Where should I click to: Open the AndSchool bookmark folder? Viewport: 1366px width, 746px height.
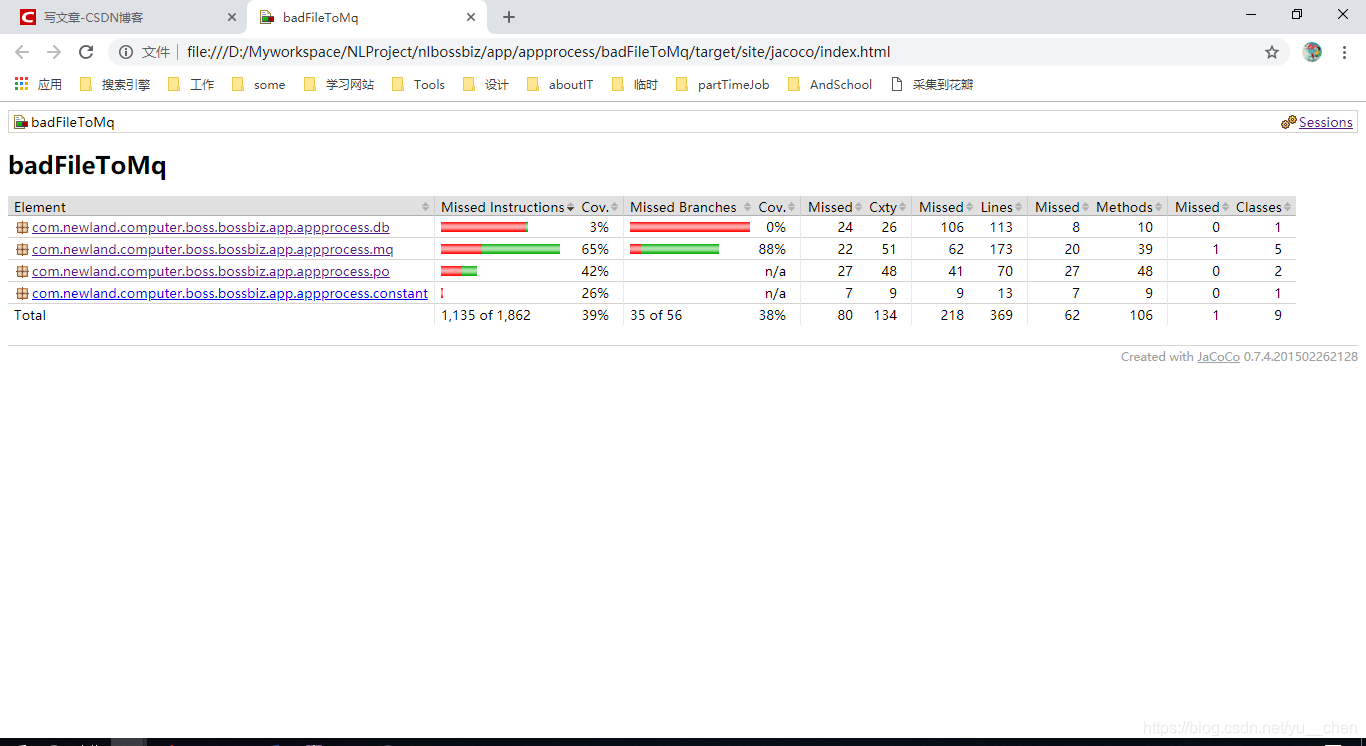[x=830, y=85]
